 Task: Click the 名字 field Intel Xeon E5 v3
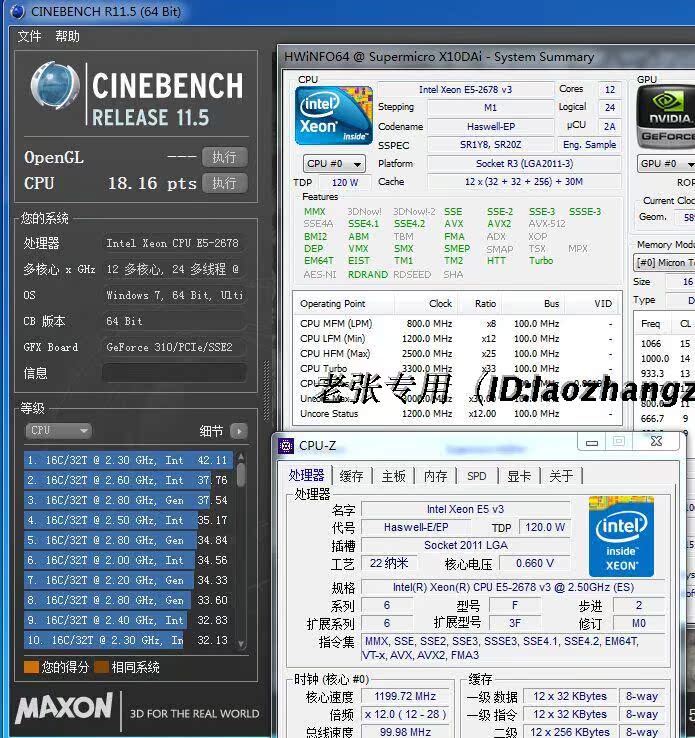pos(465,509)
